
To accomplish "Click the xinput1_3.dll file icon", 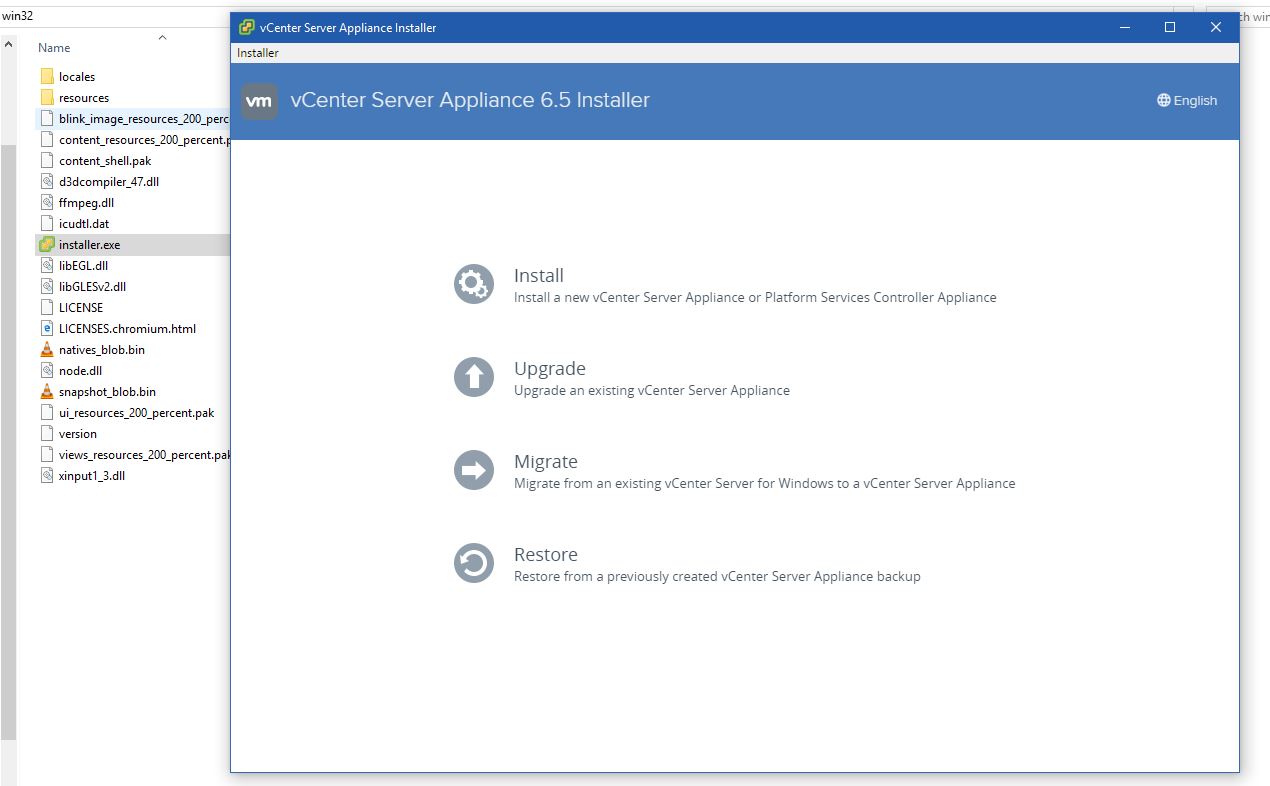I will click(47, 475).
